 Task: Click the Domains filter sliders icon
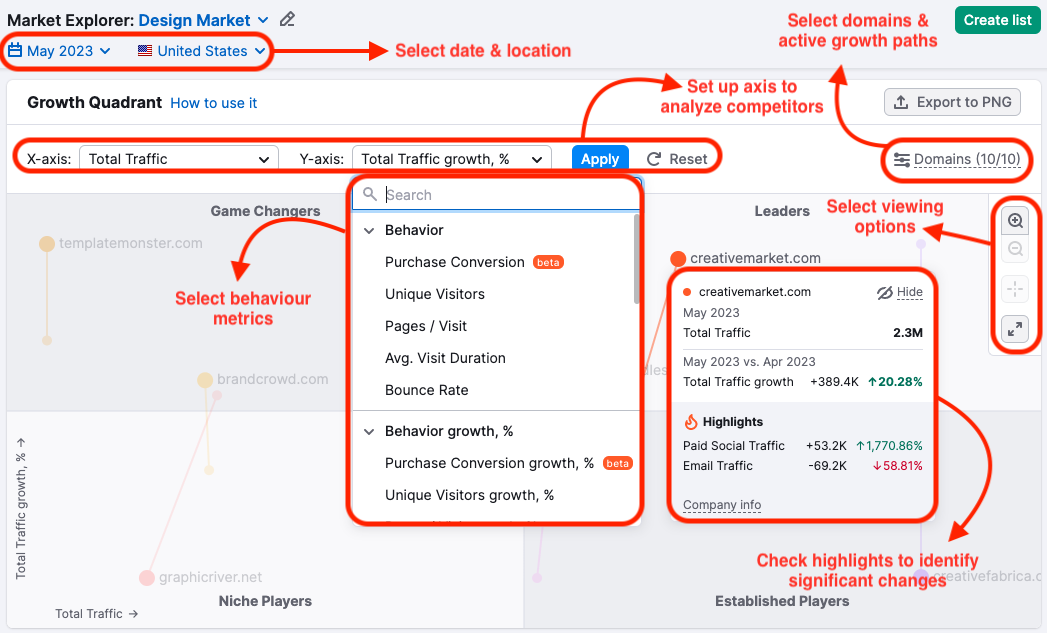tap(902, 160)
